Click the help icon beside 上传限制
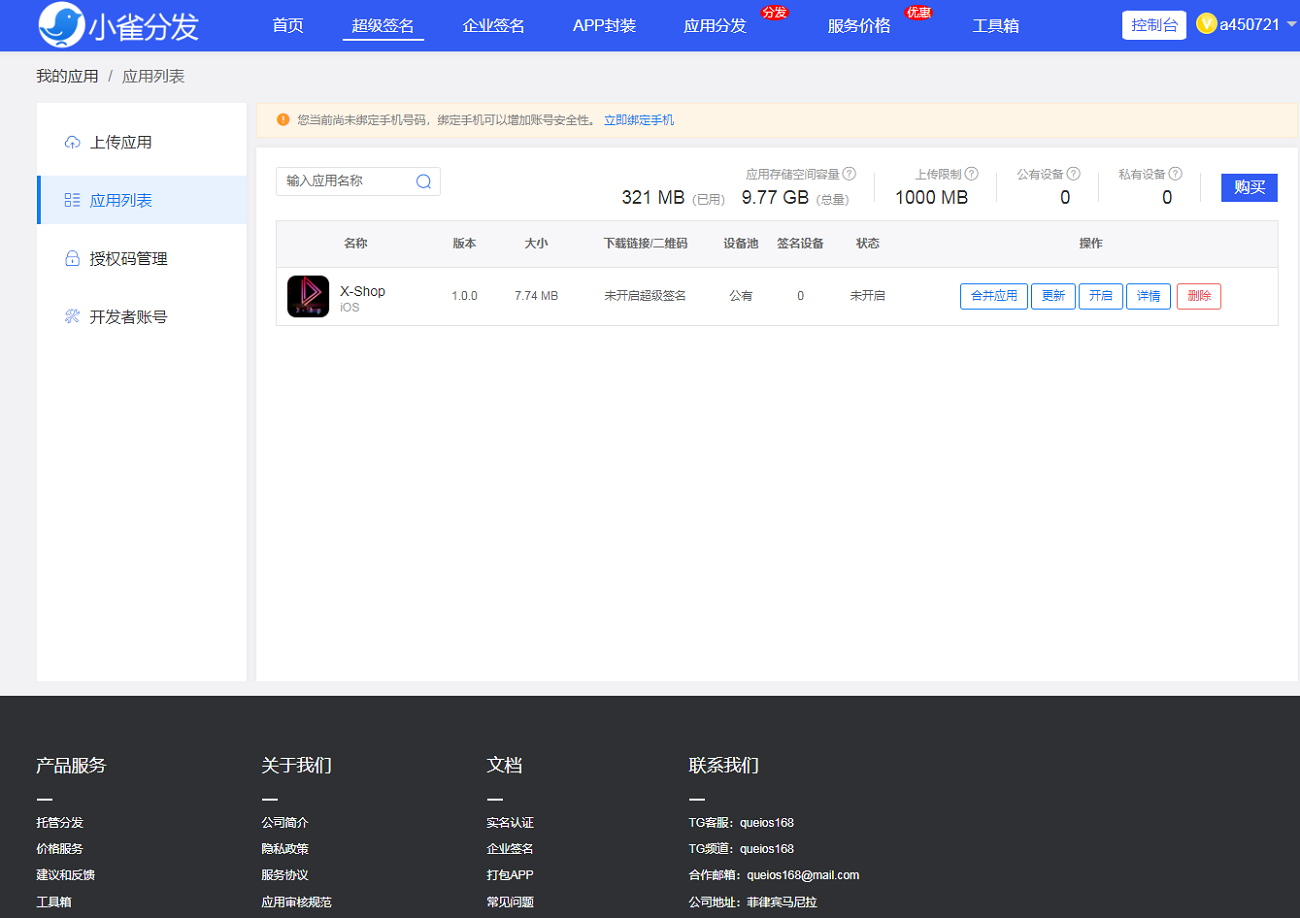The height and width of the screenshot is (918, 1300). [971, 174]
